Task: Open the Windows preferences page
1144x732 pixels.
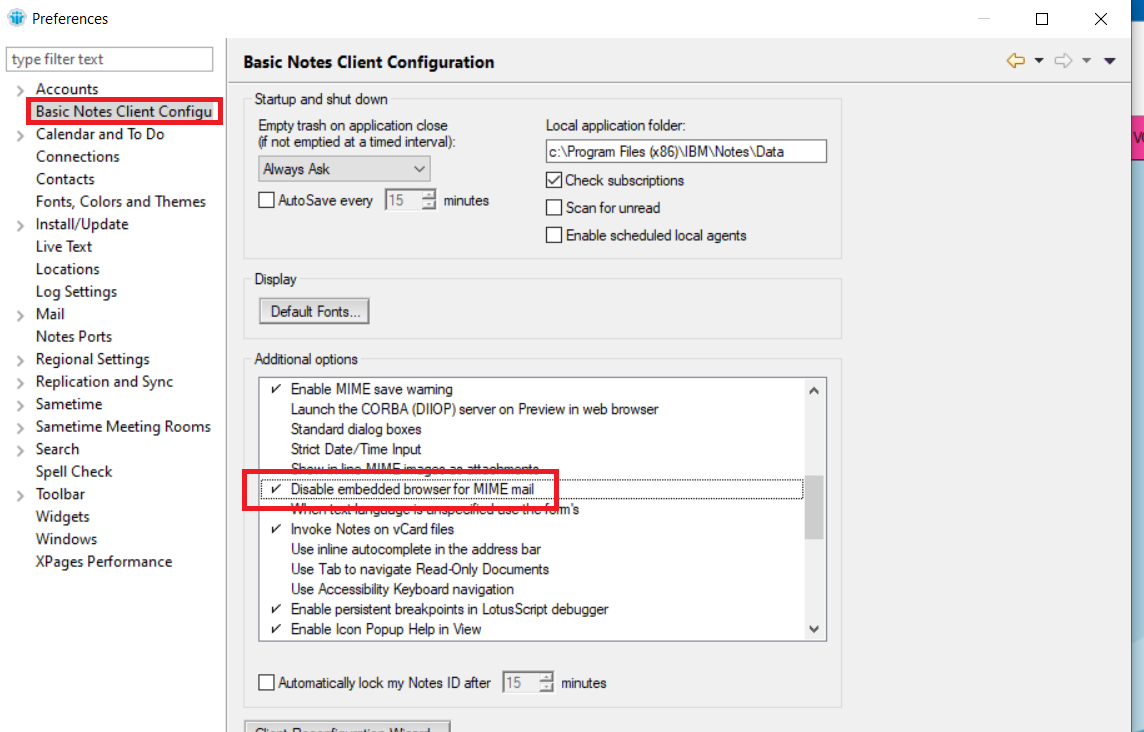Action: point(66,539)
